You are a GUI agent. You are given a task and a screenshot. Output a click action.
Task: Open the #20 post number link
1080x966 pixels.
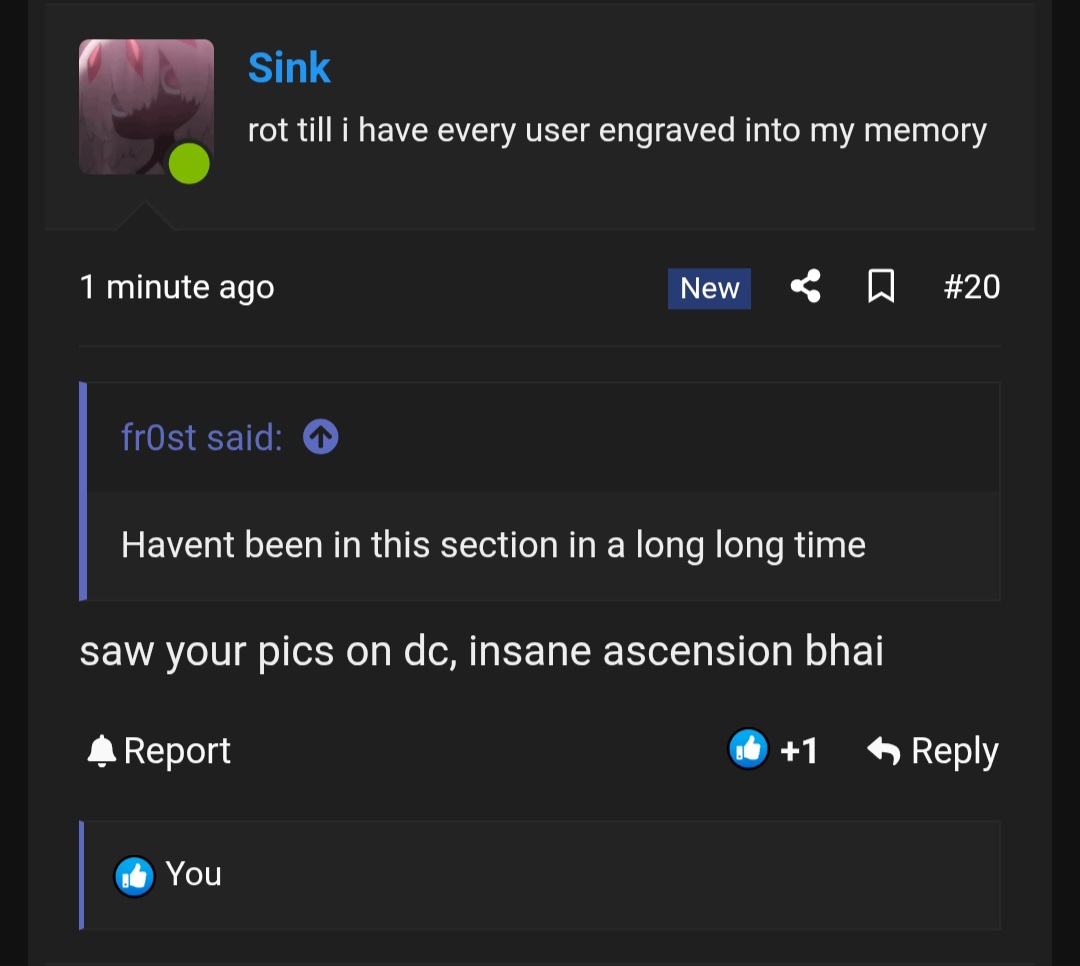[x=972, y=287]
